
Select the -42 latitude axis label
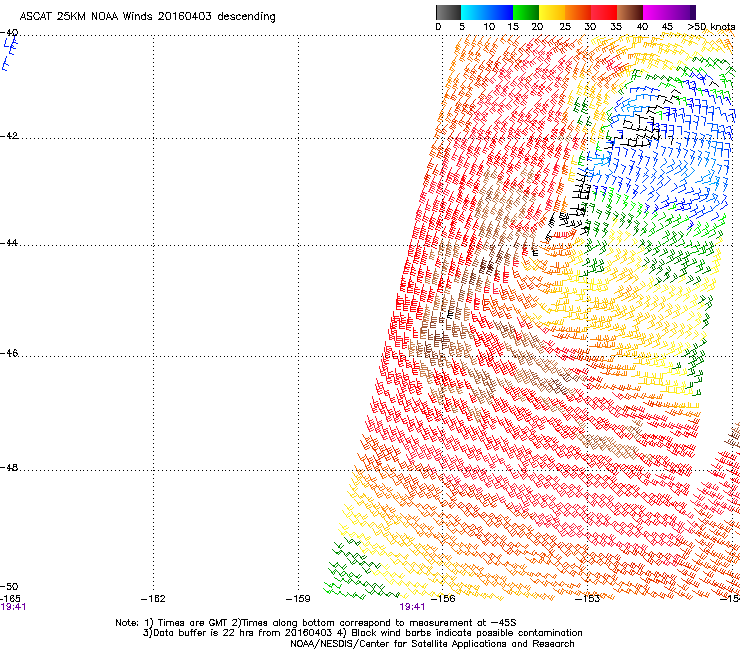pos(9,135)
